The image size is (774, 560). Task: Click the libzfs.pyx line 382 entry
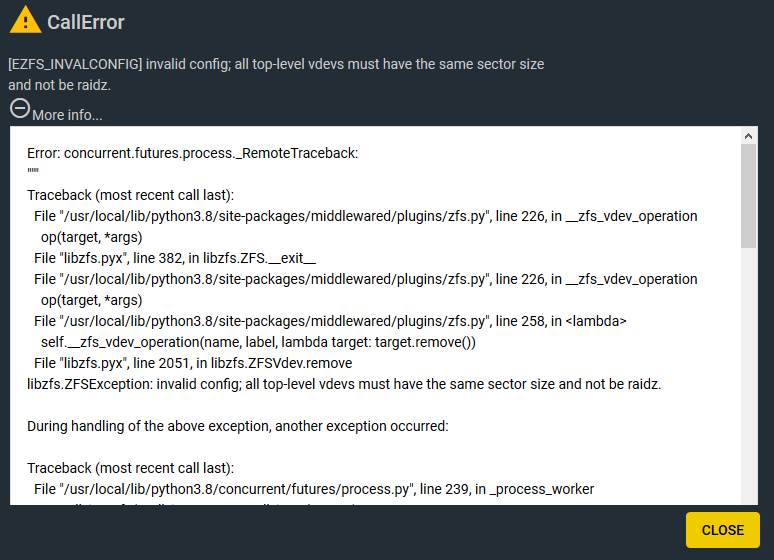(x=175, y=258)
